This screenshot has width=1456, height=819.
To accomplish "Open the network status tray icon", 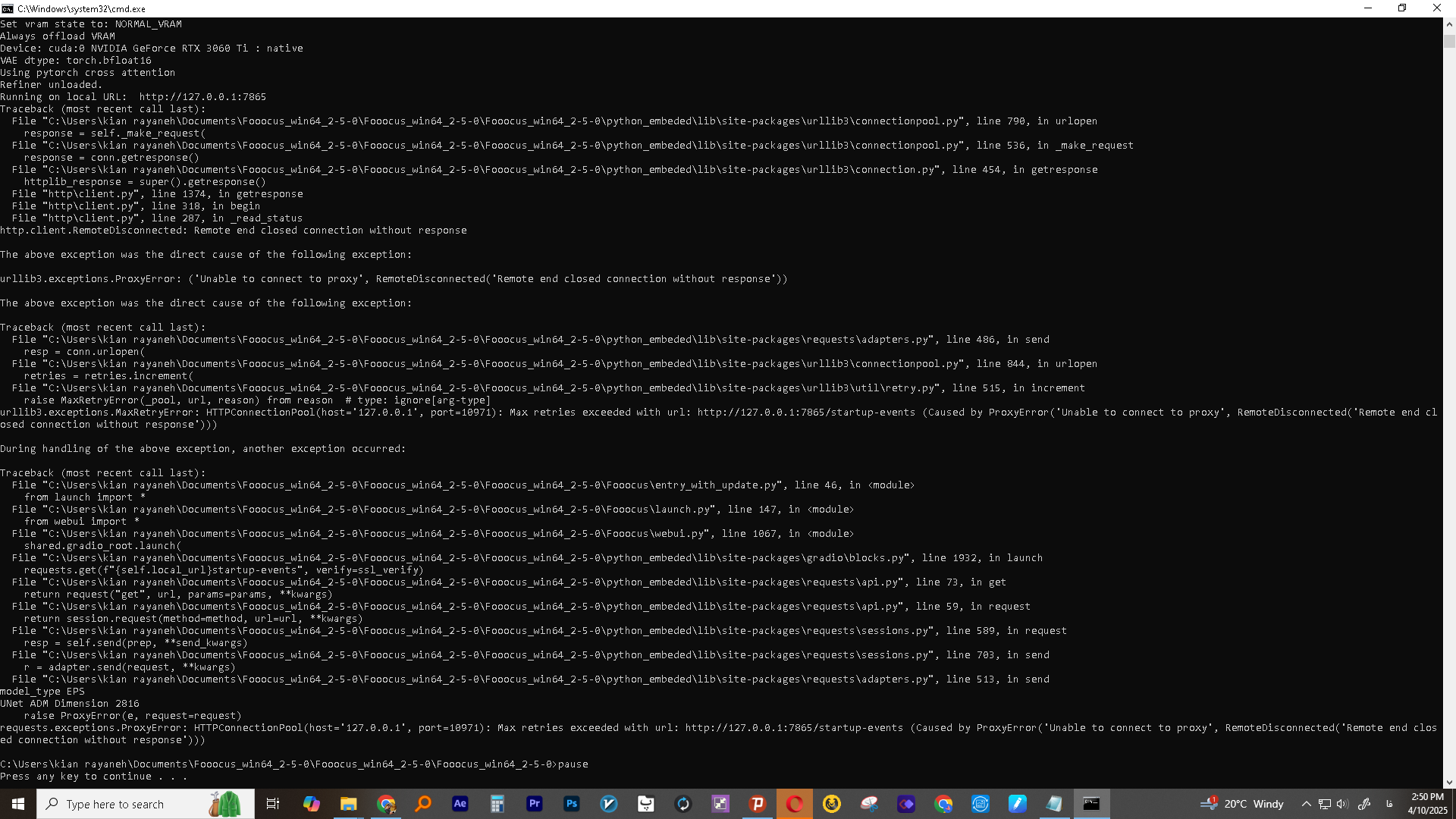I will point(1324,804).
